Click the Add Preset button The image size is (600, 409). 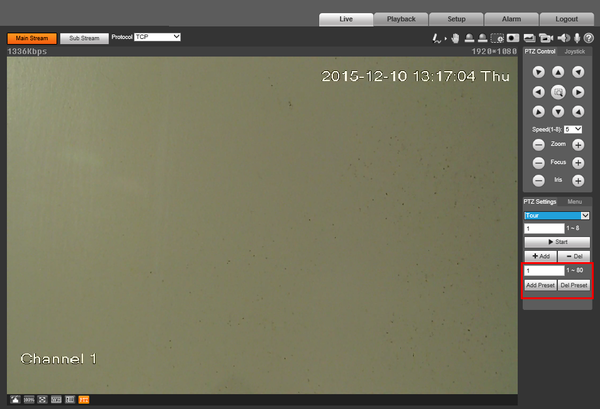point(540,285)
